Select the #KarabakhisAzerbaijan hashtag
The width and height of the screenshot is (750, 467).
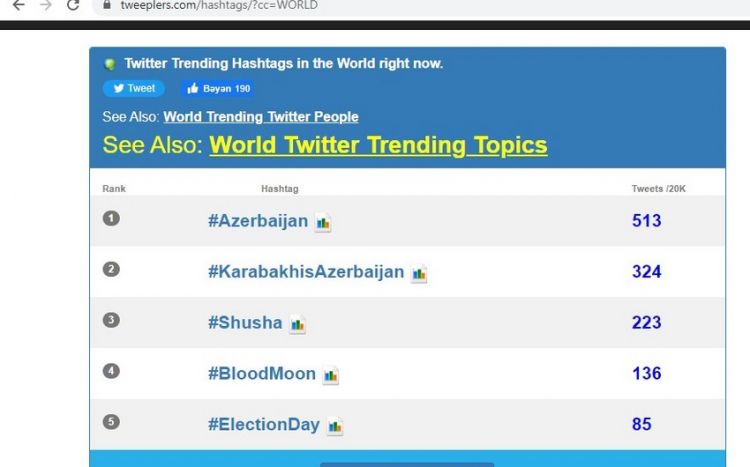(x=306, y=272)
